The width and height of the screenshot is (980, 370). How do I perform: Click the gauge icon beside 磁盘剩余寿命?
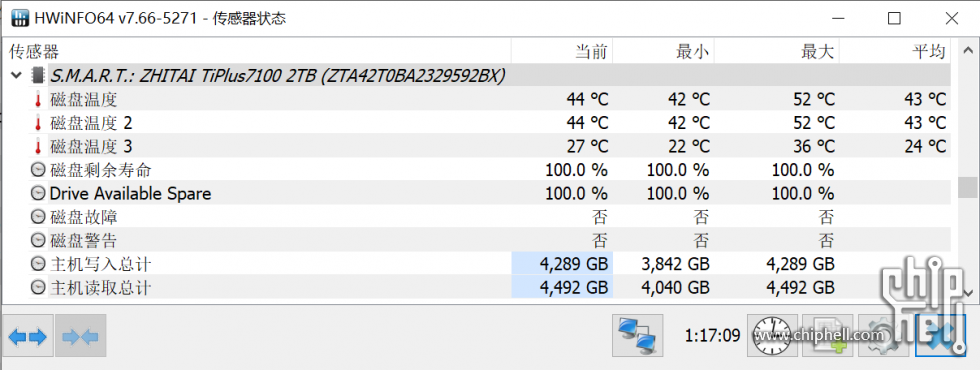pos(39,170)
